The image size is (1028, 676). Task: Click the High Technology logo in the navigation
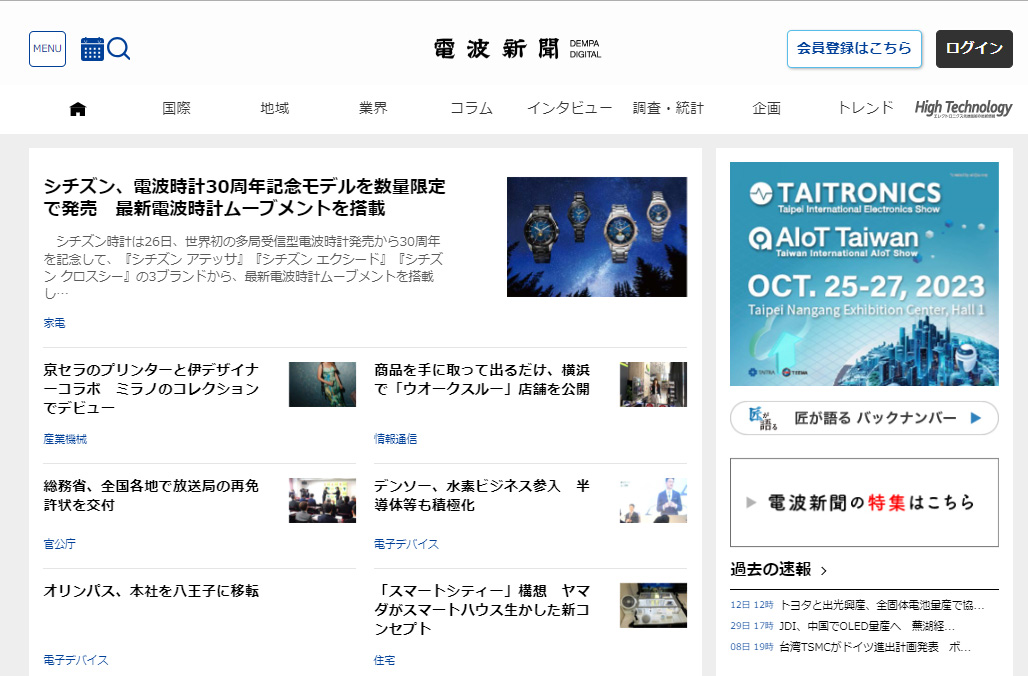(x=963, y=107)
